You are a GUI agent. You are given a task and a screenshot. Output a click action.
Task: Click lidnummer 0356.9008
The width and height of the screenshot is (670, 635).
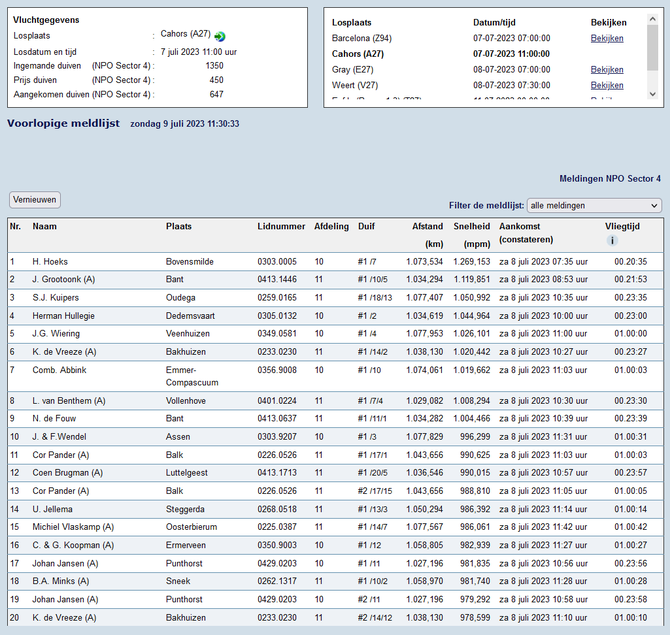point(277,370)
